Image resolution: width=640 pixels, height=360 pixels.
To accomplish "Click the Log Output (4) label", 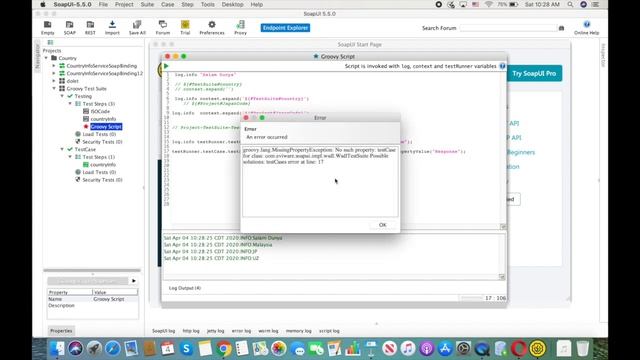I will coord(185,288).
